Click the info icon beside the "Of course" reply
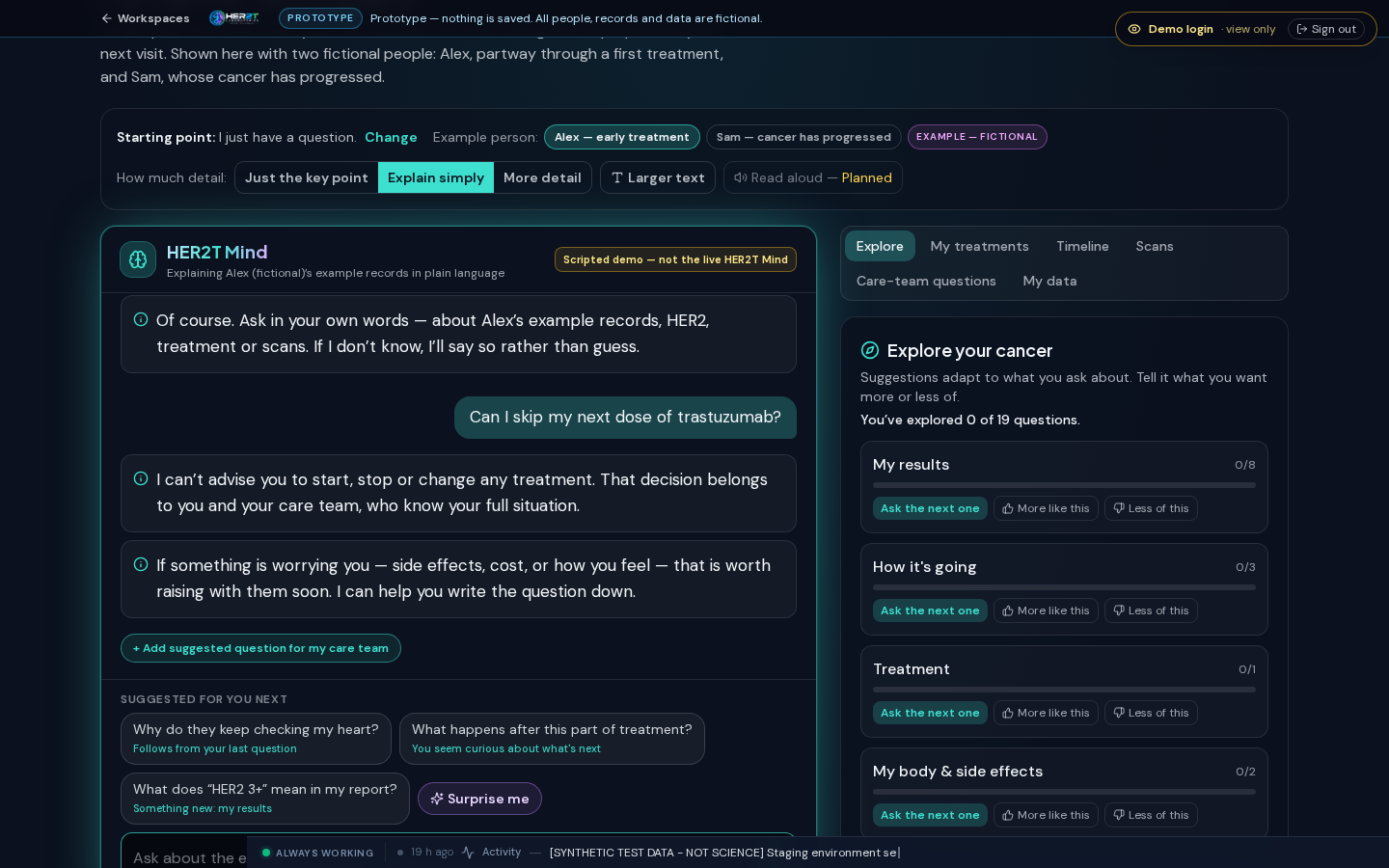 coord(141,319)
